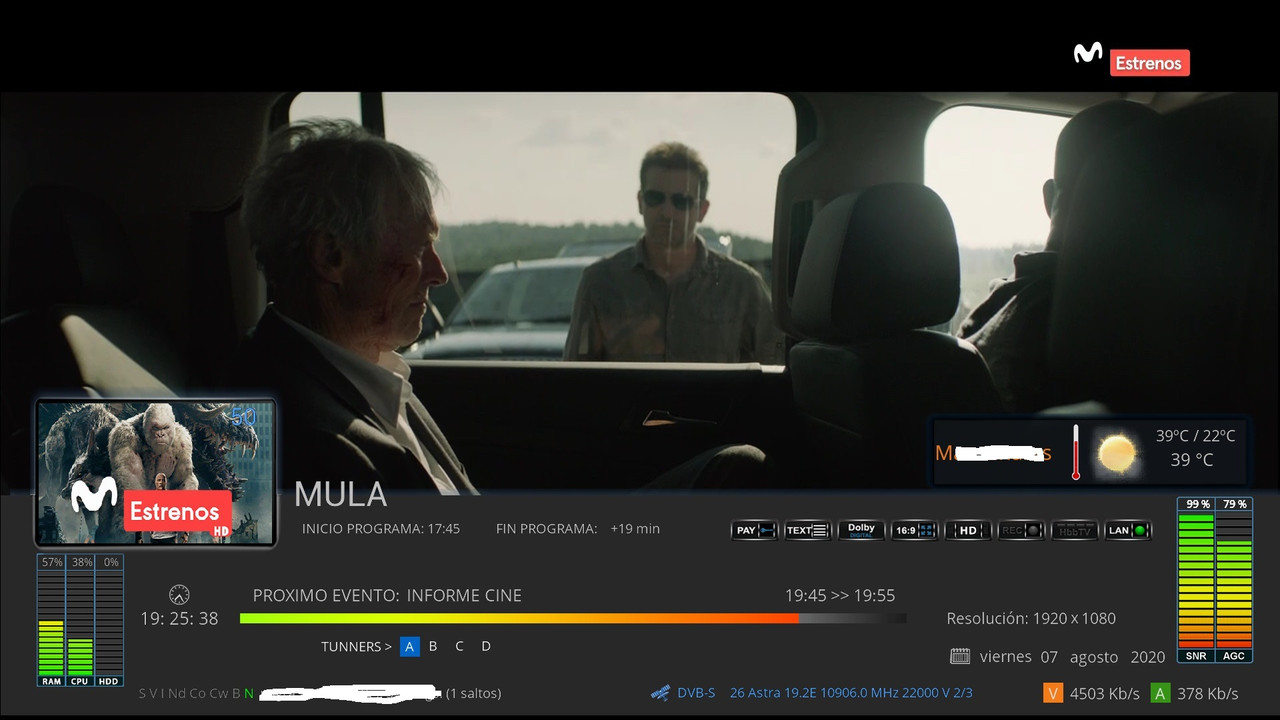Click the LAN network status icon

pyautogui.click(x=1128, y=530)
